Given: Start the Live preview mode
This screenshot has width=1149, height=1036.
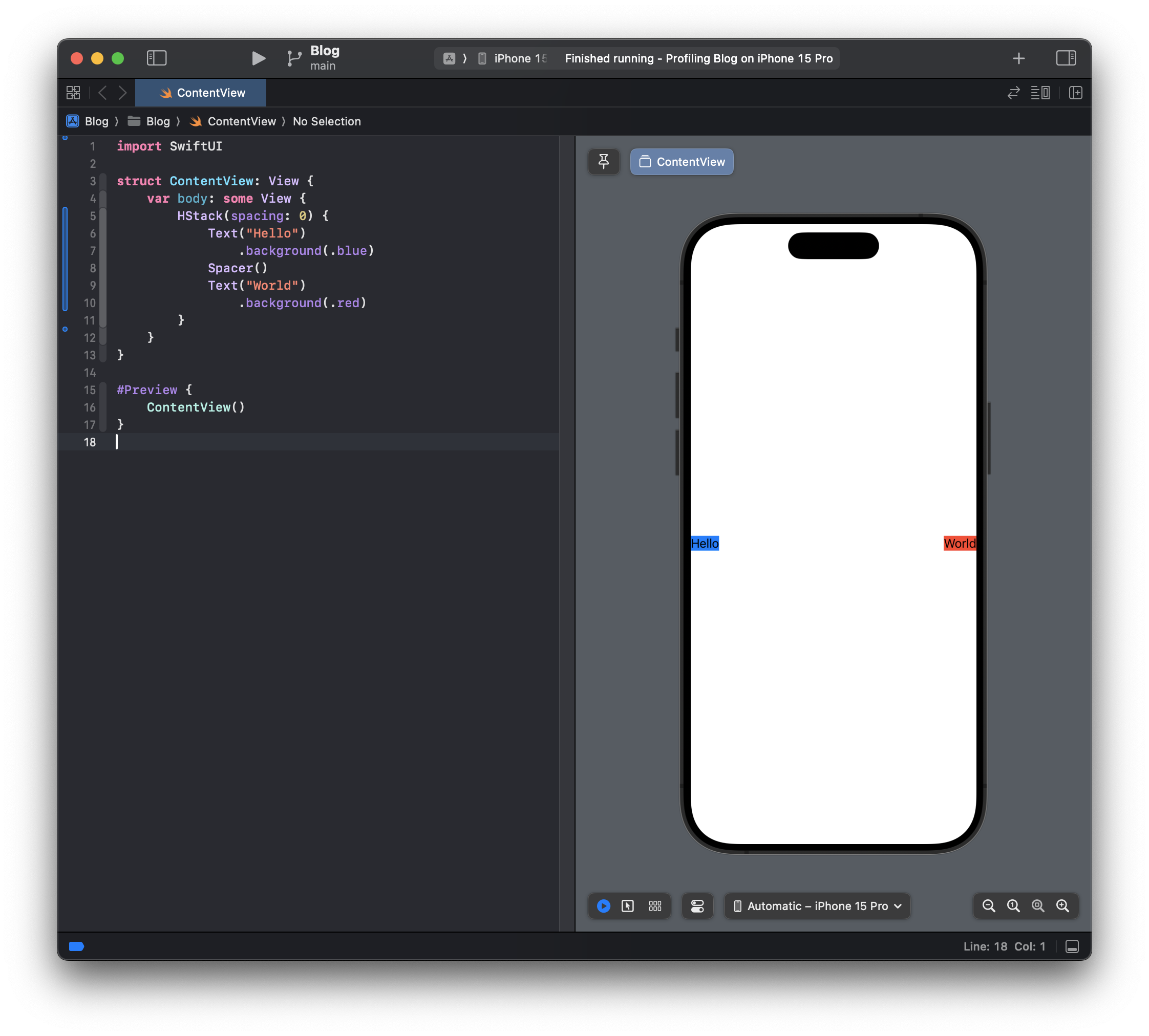Looking at the screenshot, I should coord(604,905).
